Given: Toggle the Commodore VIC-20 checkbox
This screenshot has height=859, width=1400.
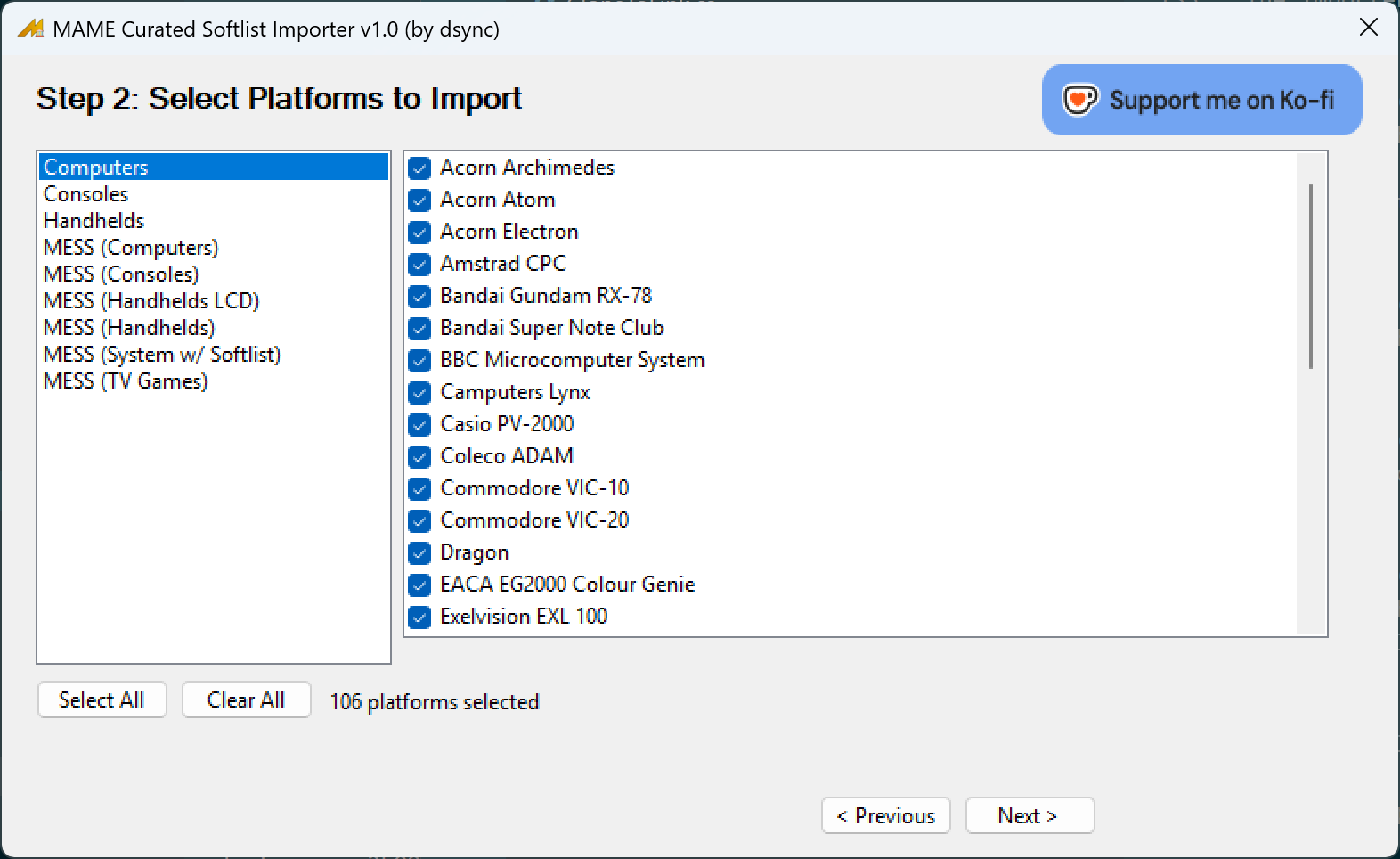Looking at the screenshot, I should tap(419, 521).
